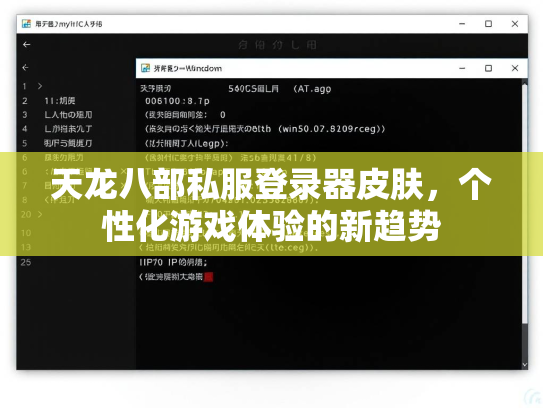The width and height of the screenshot is (543, 408).
Task: Select the "(AT.agp" text in the console header
Action: [x=312, y=89]
